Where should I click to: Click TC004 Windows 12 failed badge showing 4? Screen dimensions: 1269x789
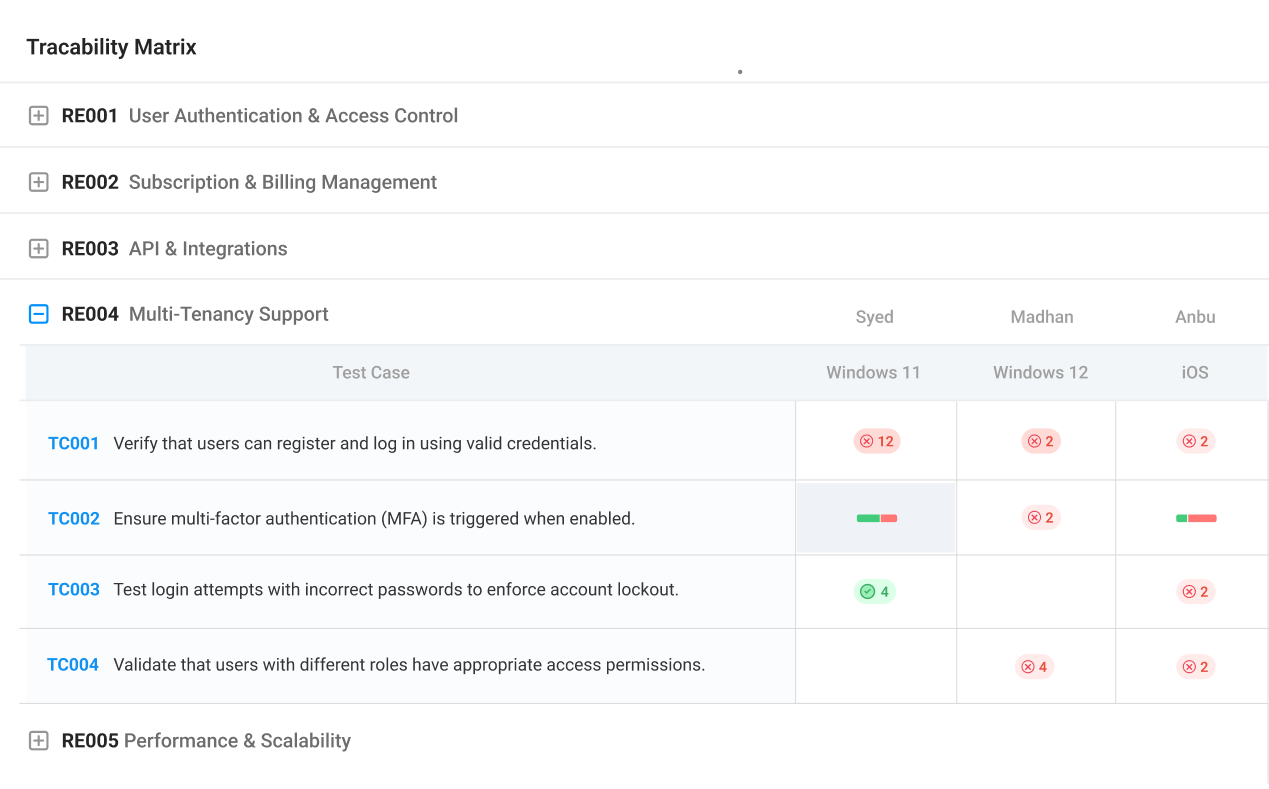coord(1034,667)
